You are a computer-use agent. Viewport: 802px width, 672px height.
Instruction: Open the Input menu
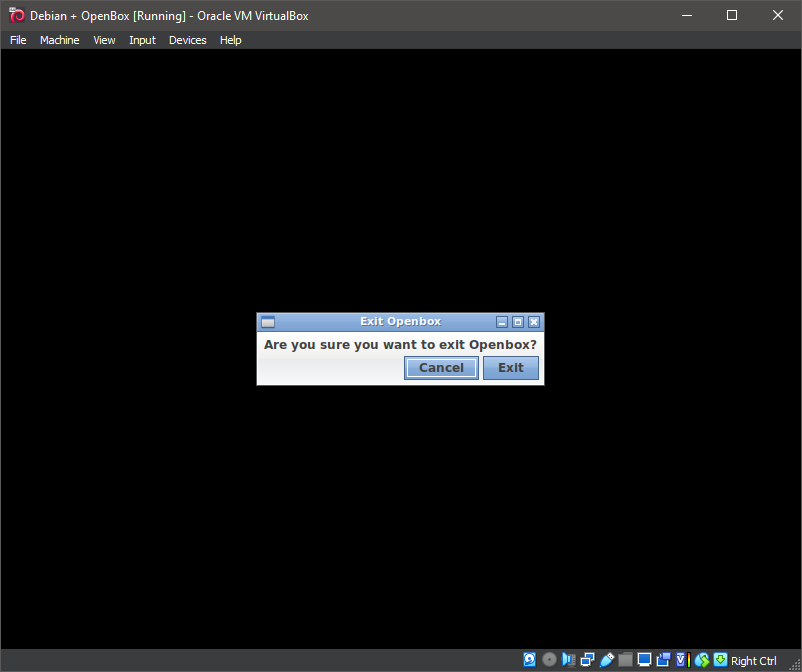point(142,40)
